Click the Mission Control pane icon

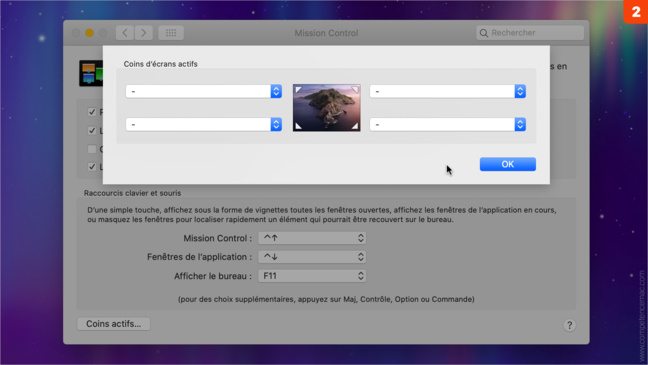coord(91,73)
